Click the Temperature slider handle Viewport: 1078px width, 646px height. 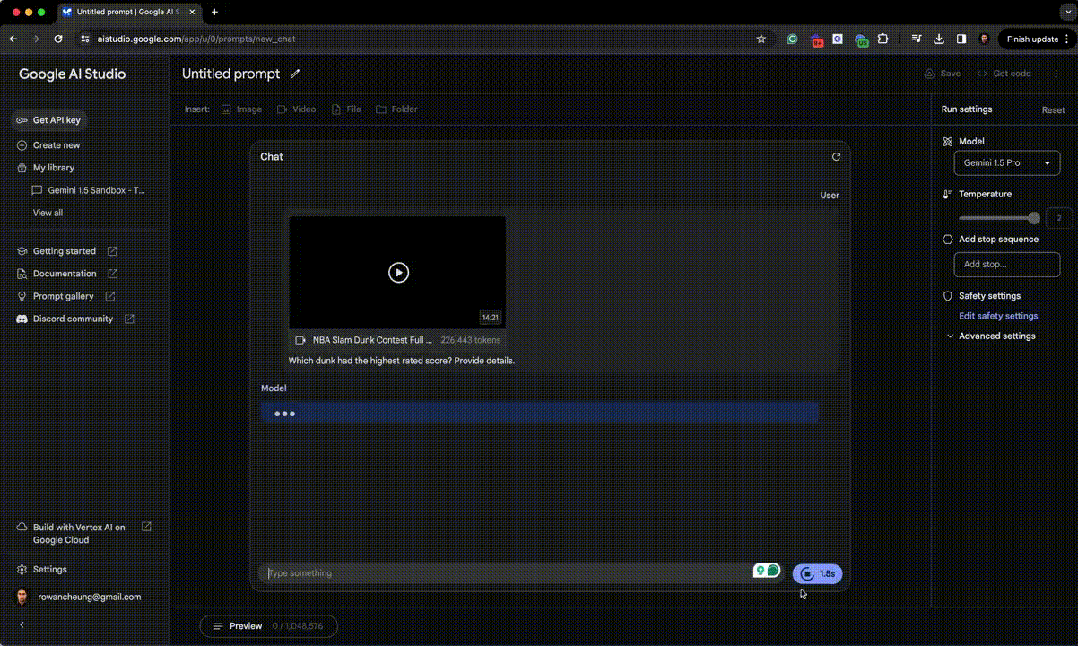click(1033, 218)
